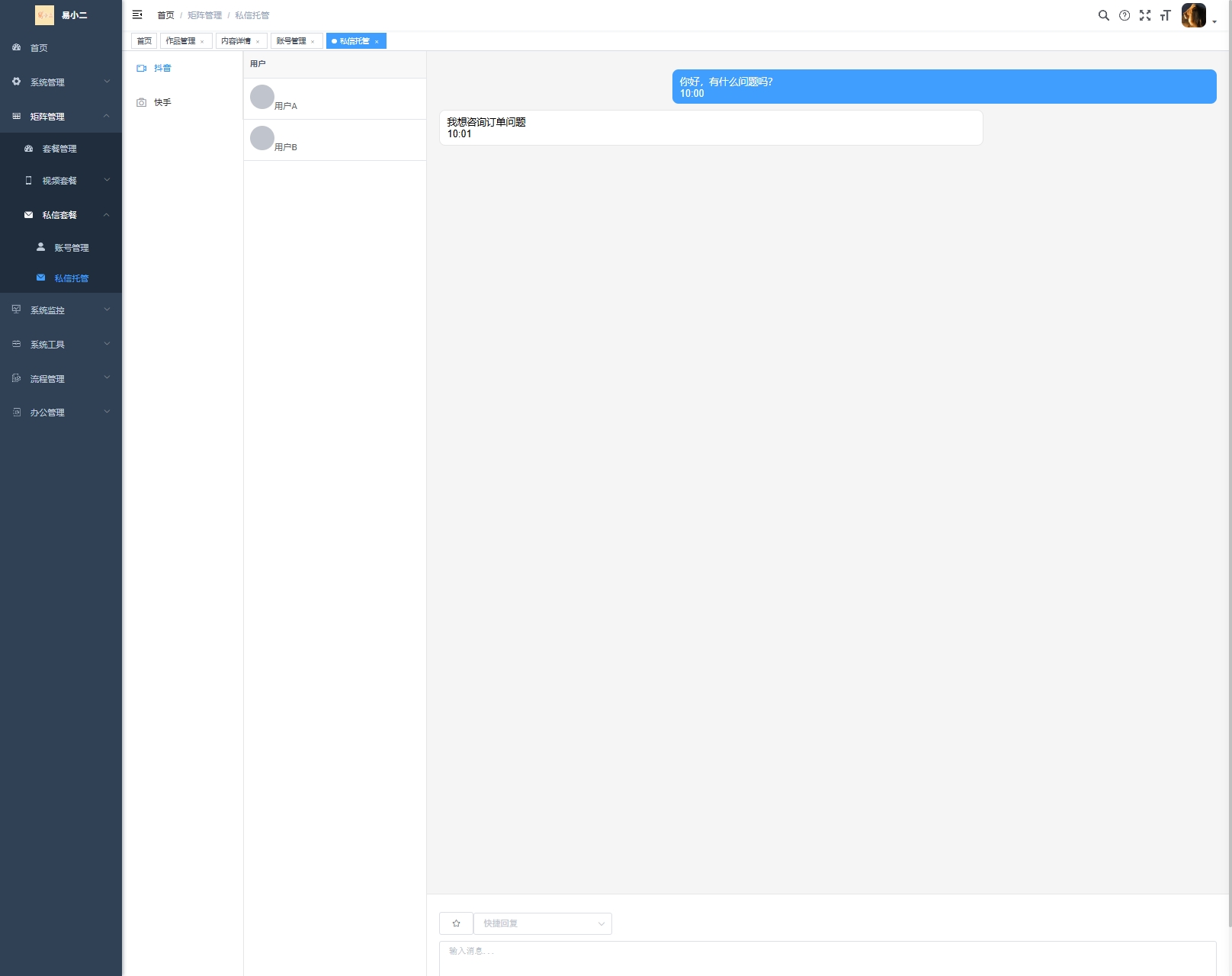Toggle fullscreen mode icon
The image size is (1232, 976).
(x=1145, y=15)
